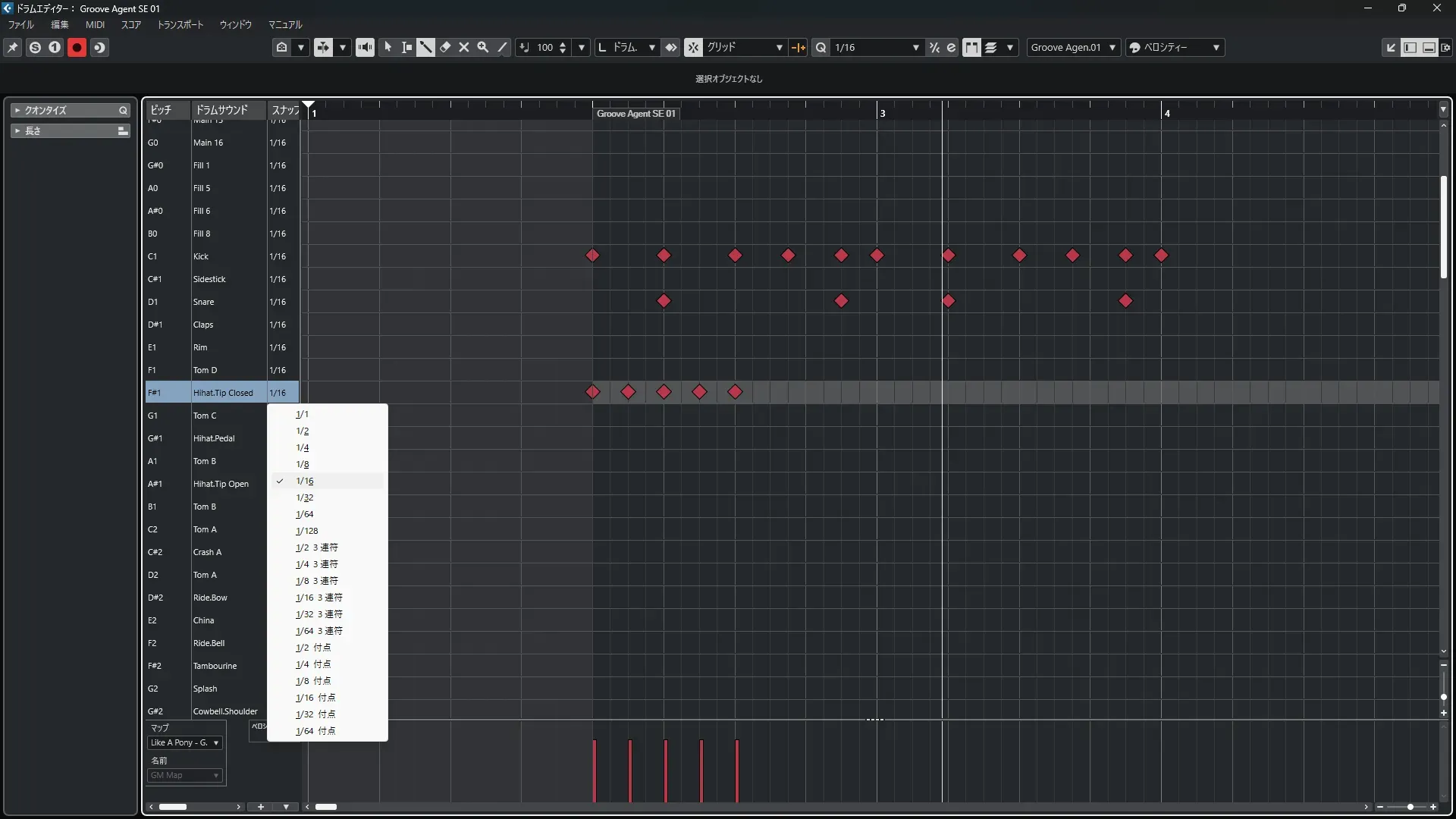Click the Snare note diamond at bar 3
The height and width of the screenshot is (819, 1456).
pos(948,301)
